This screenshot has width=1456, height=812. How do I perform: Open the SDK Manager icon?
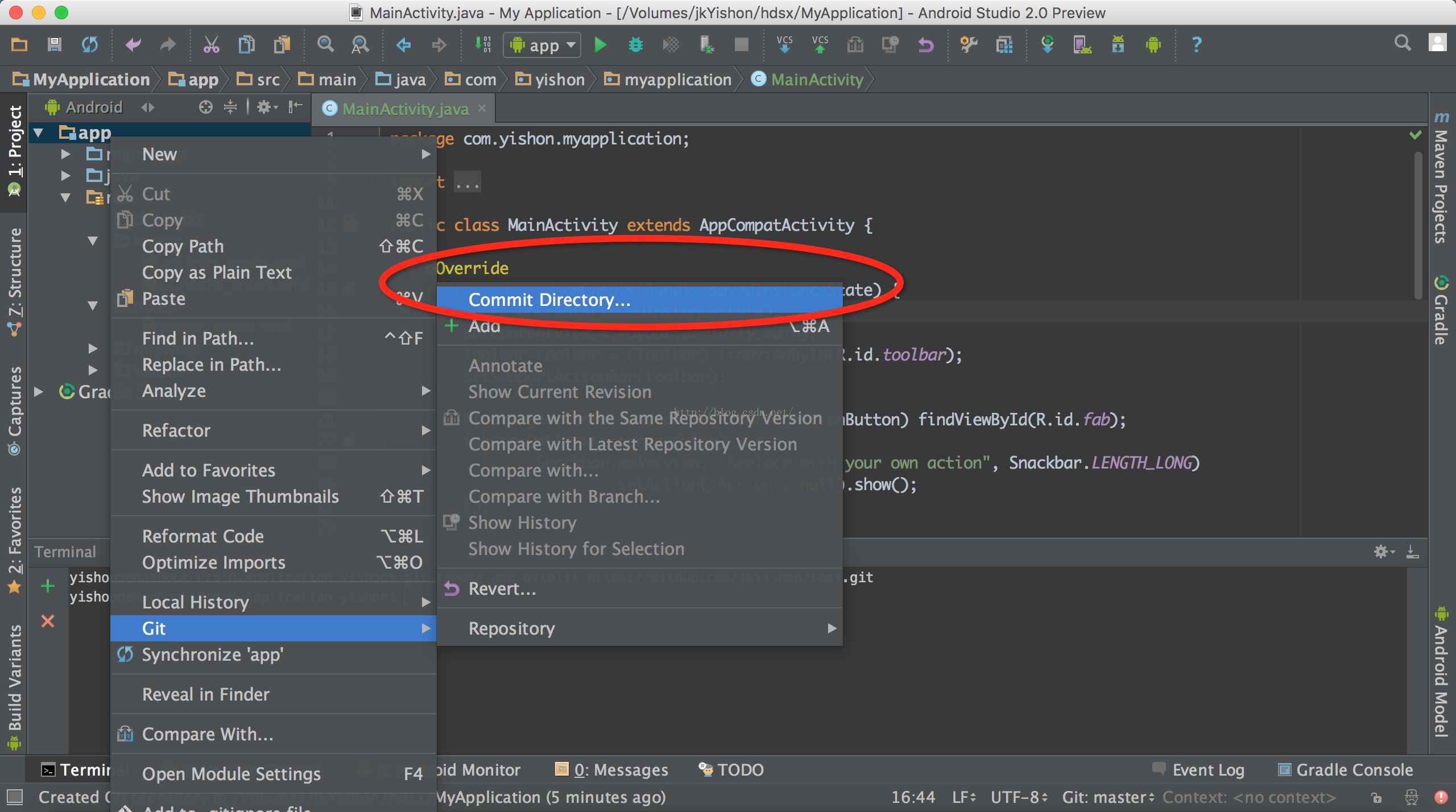(1118, 44)
